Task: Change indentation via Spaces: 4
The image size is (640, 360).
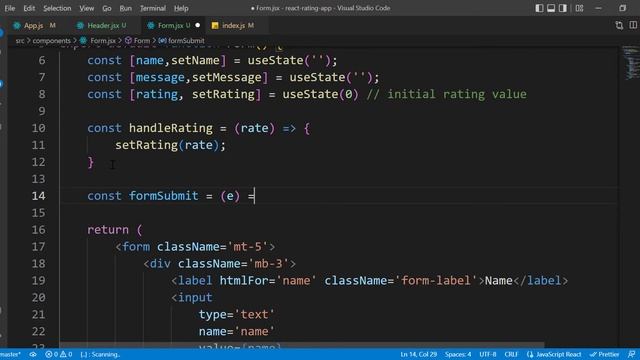Action: pos(458,354)
